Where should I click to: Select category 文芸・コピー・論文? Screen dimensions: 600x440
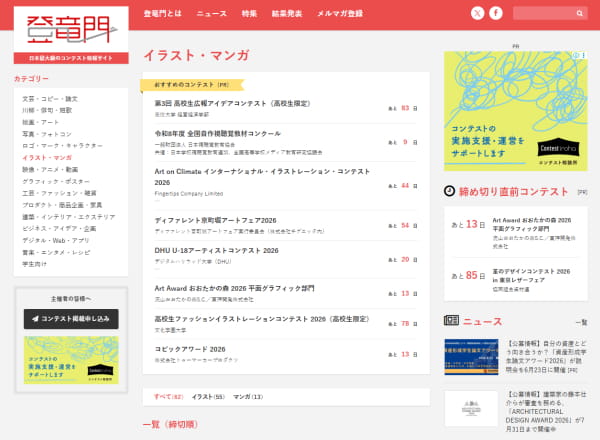pyautogui.click(x=50, y=99)
